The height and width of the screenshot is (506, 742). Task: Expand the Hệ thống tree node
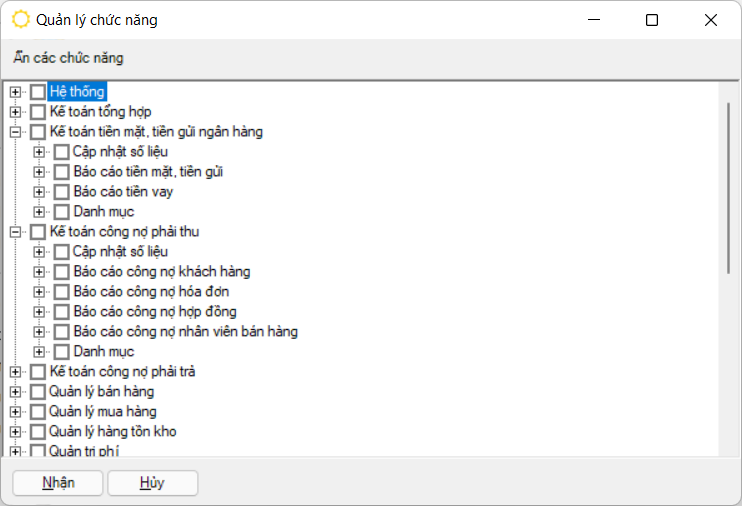point(15,92)
